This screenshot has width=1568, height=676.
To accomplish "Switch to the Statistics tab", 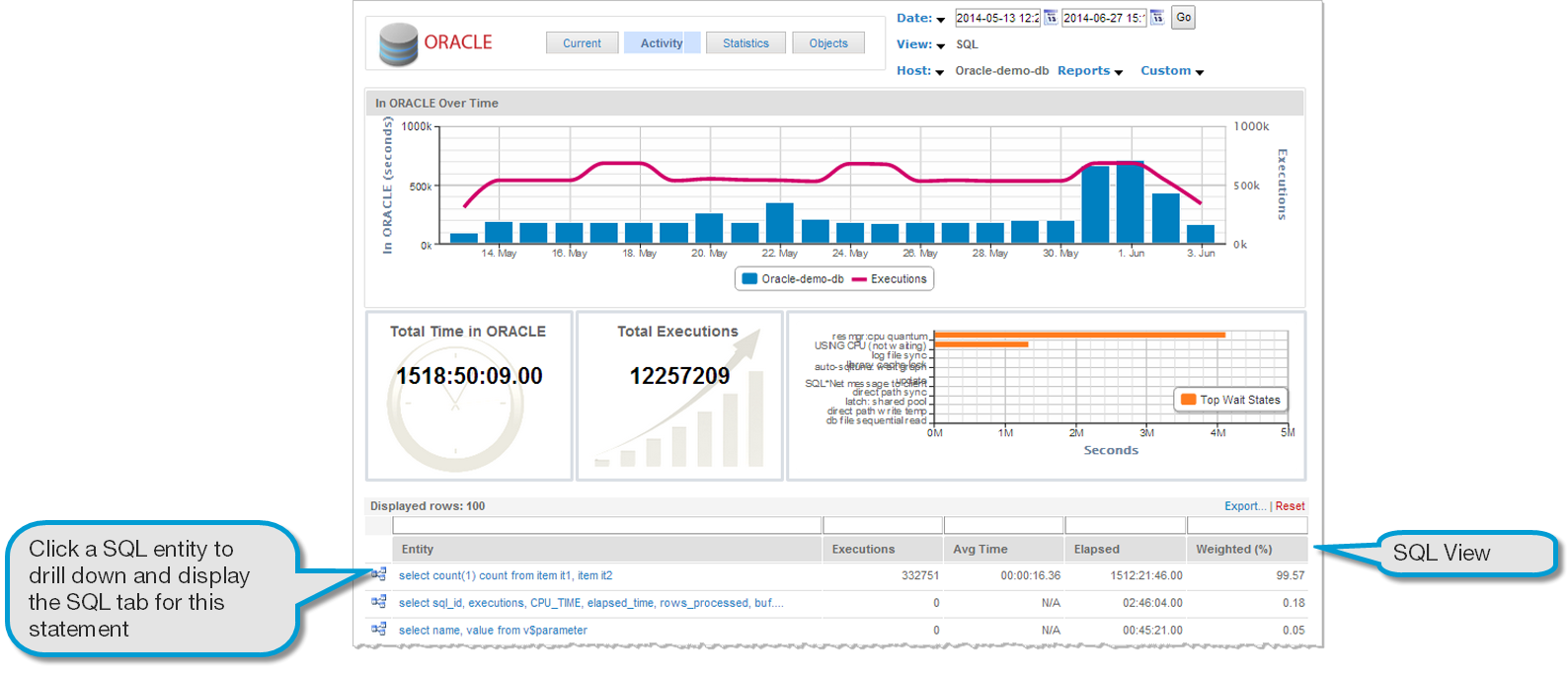I will coord(745,42).
